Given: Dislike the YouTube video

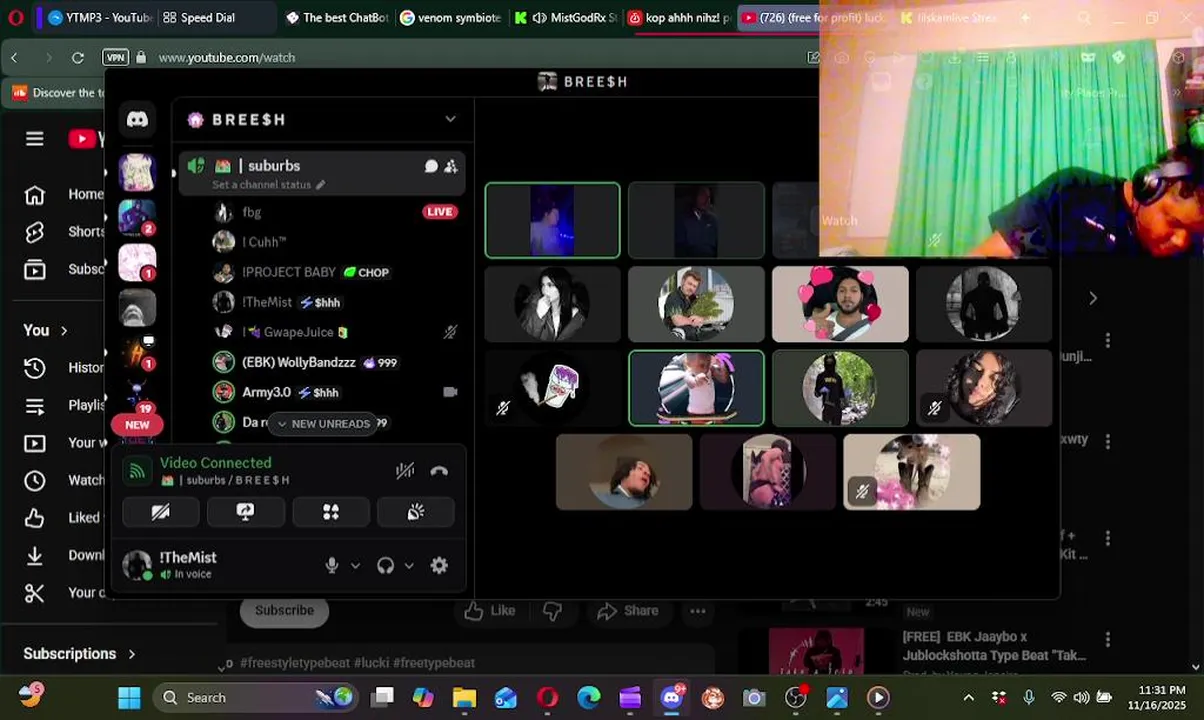Looking at the screenshot, I should tap(552, 611).
